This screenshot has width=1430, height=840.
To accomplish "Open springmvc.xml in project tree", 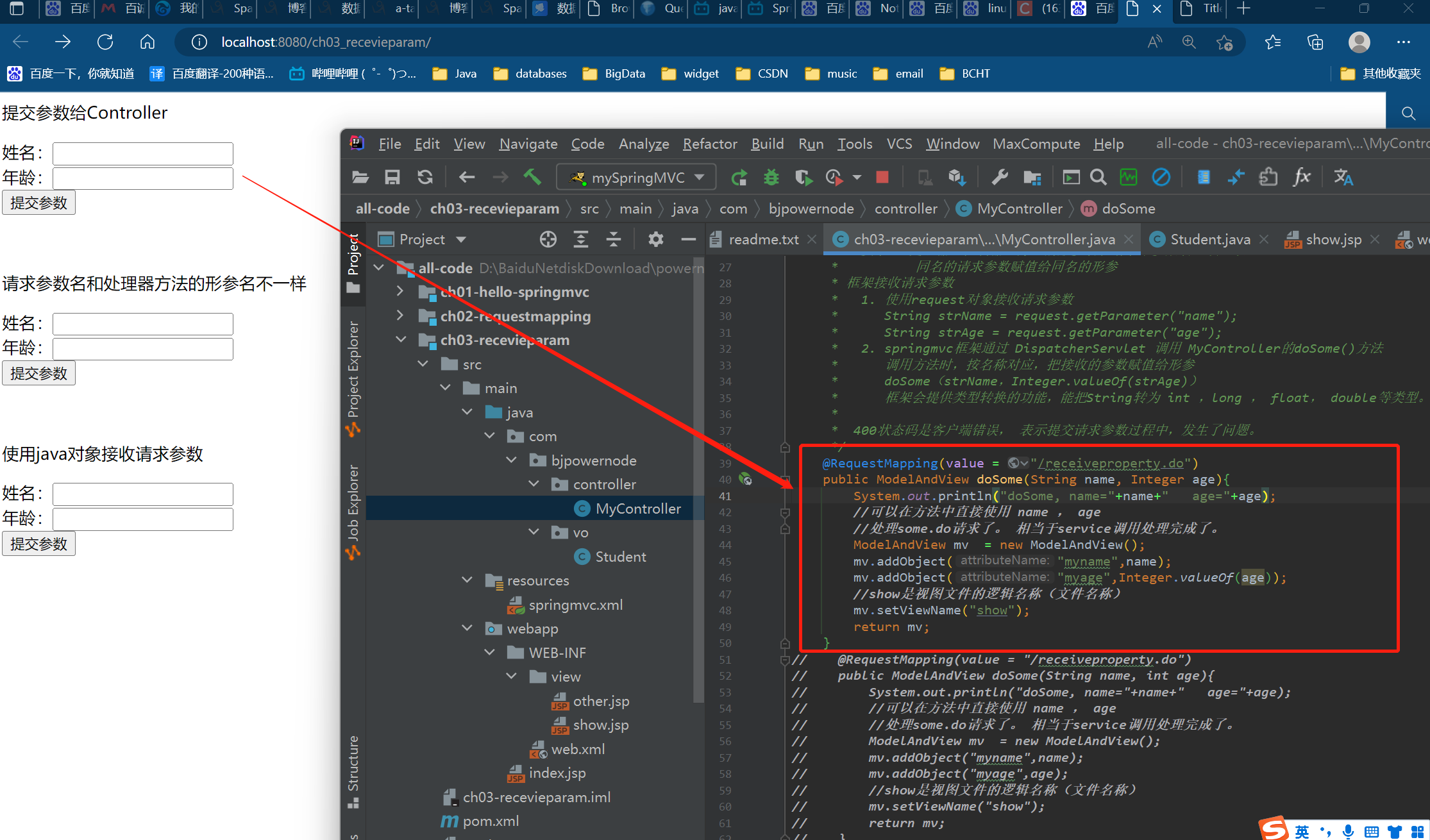I will click(x=575, y=605).
